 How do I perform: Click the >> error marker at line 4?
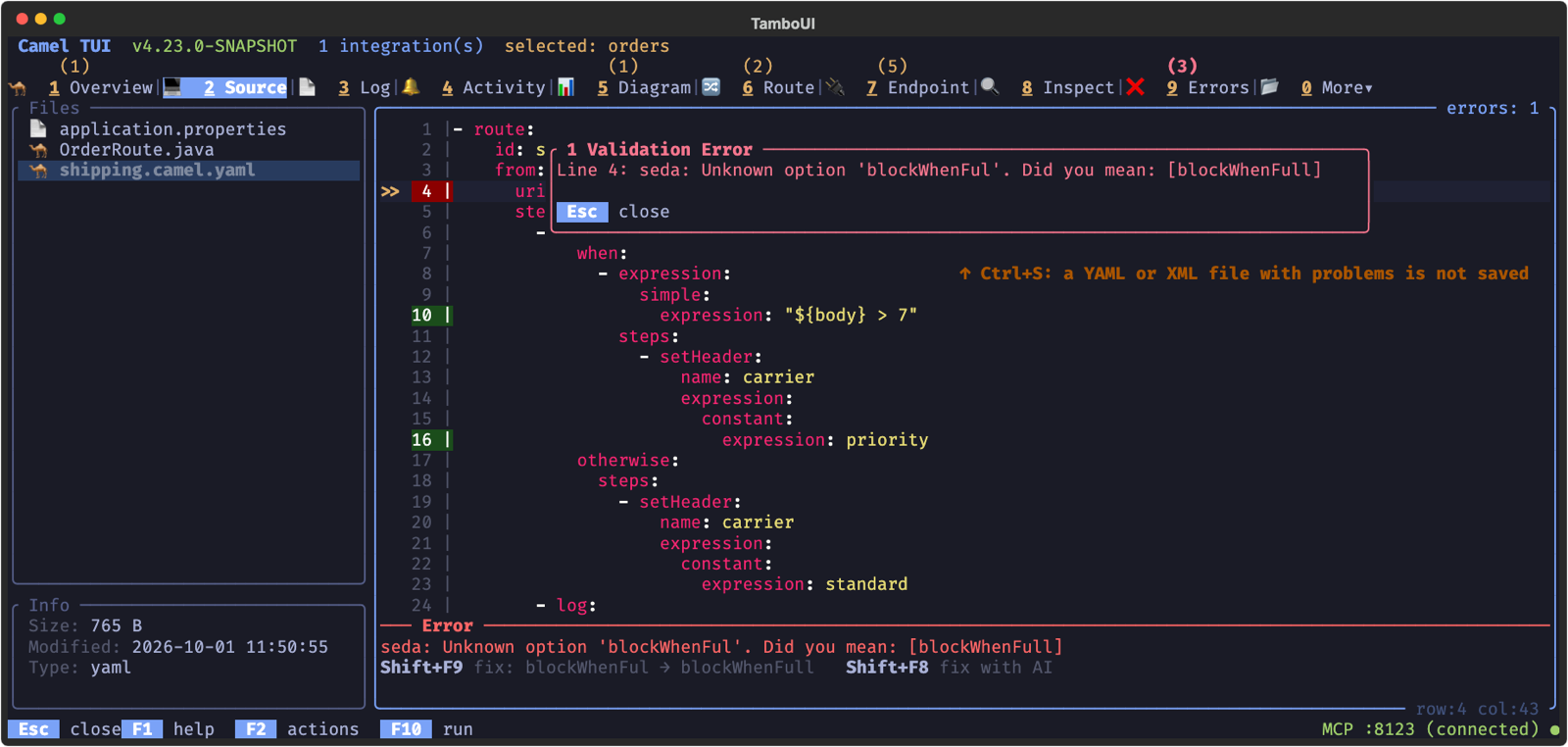pyautogui.click(x=390, y=191)
